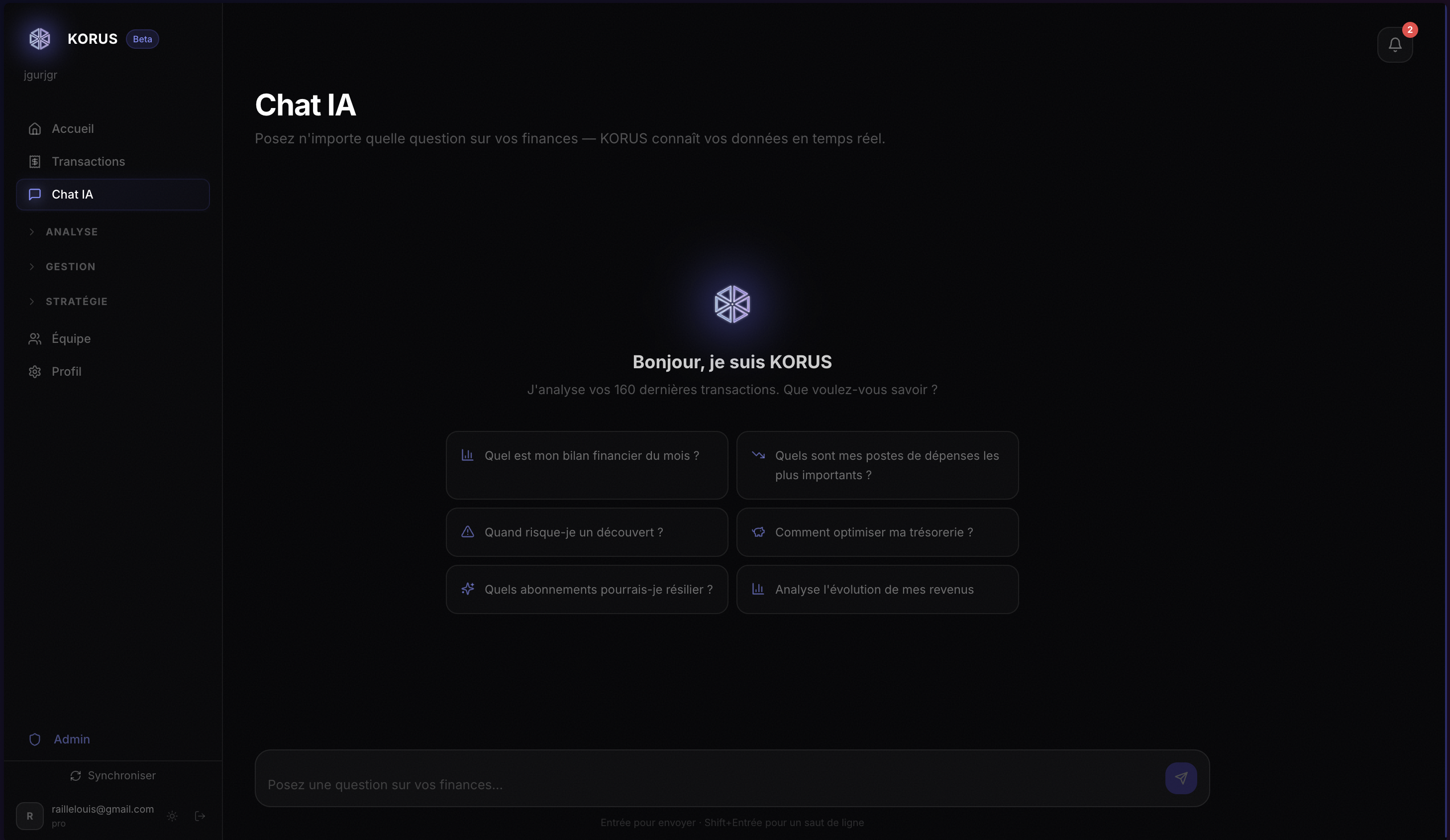Click the Synchroniser button

[113, 775]
